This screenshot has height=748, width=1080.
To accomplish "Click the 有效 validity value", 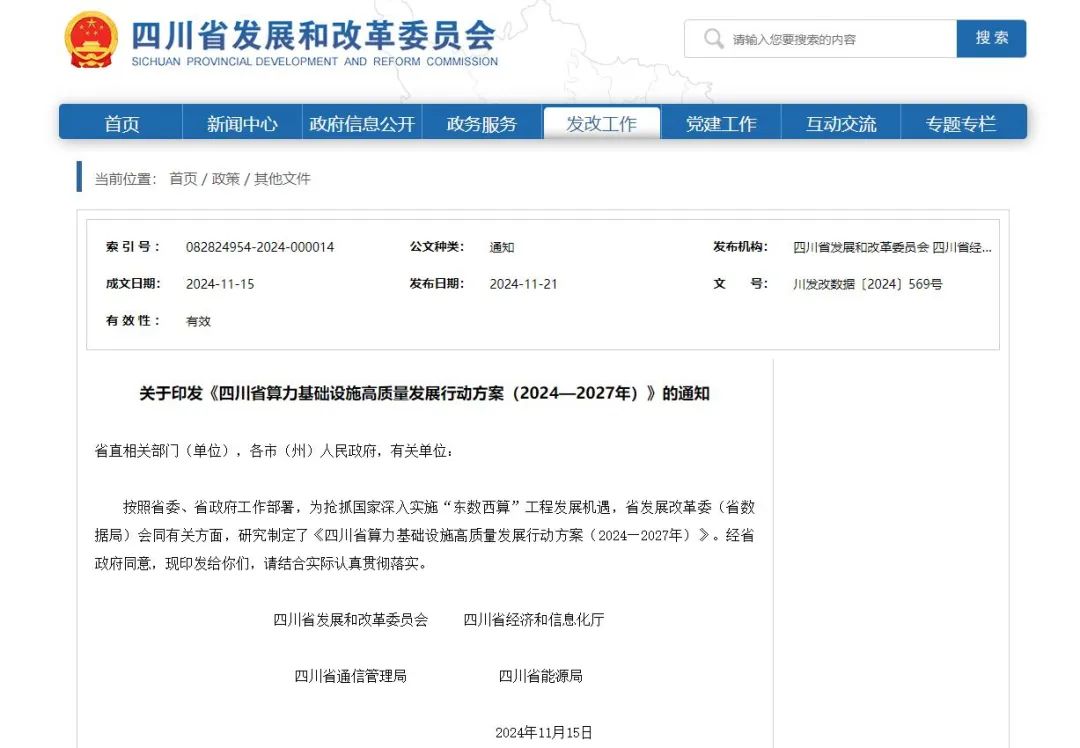I will pos(198,321).
